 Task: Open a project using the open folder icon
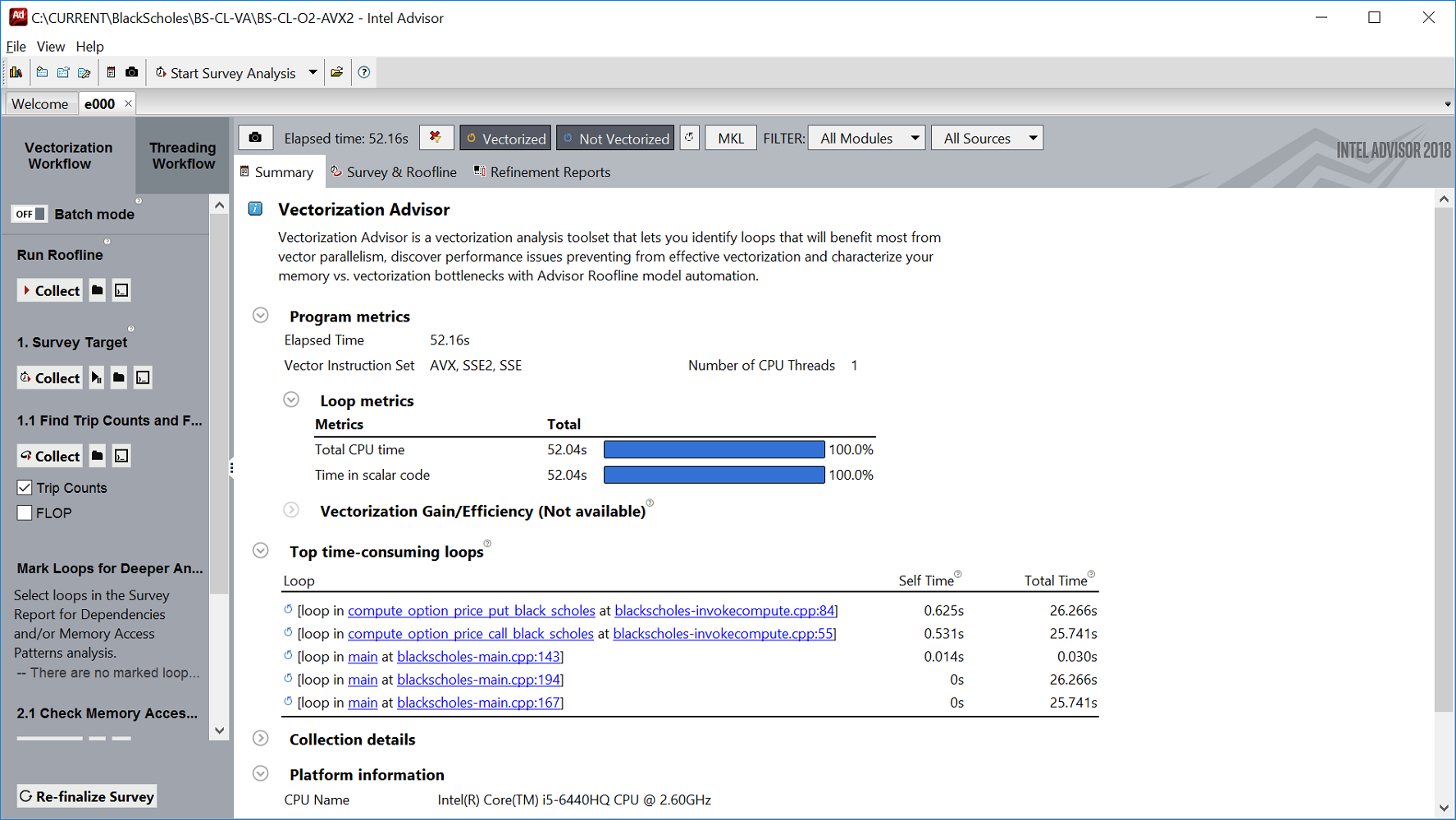tap(337, 72)
